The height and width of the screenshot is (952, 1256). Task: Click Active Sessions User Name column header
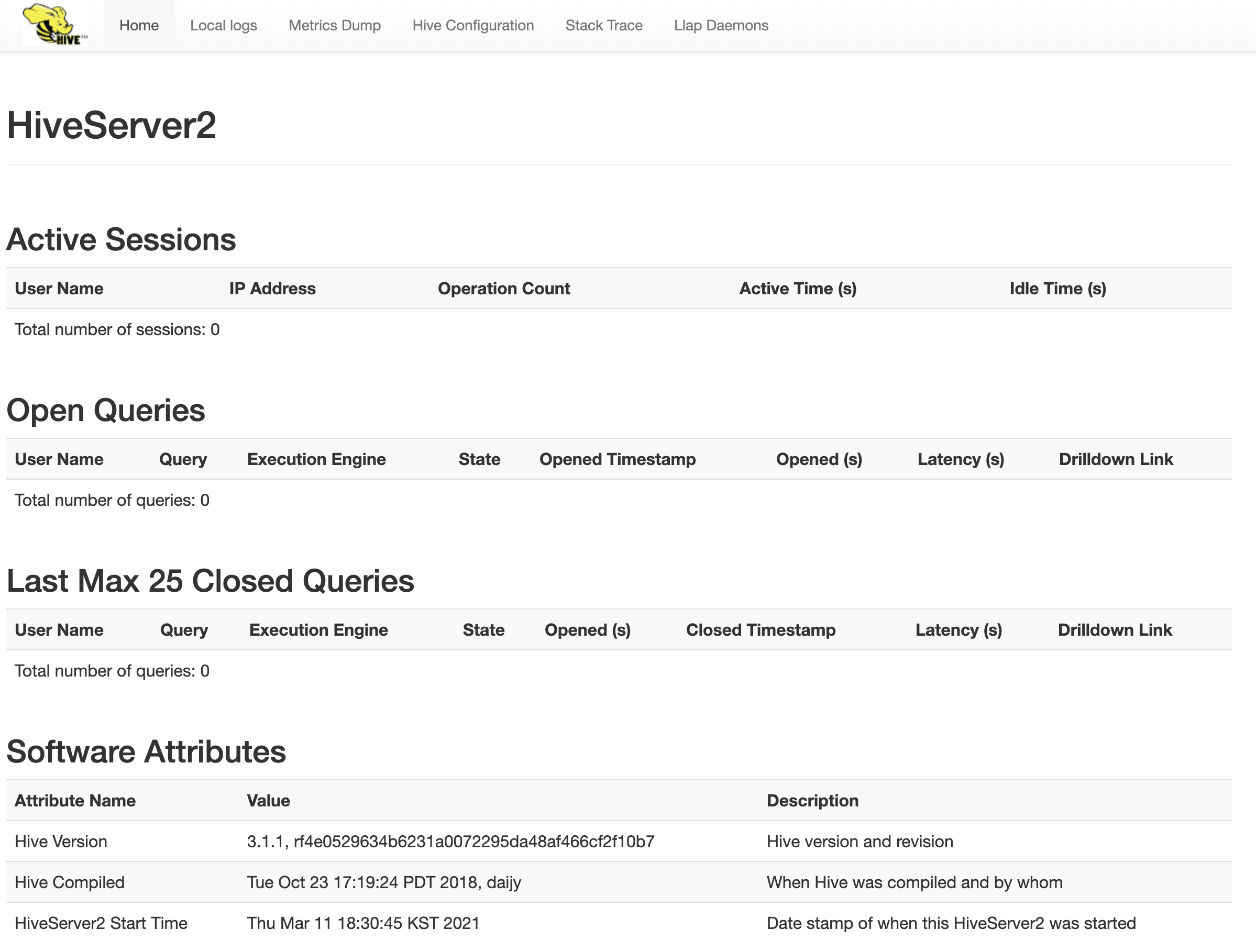click(59, 289)
